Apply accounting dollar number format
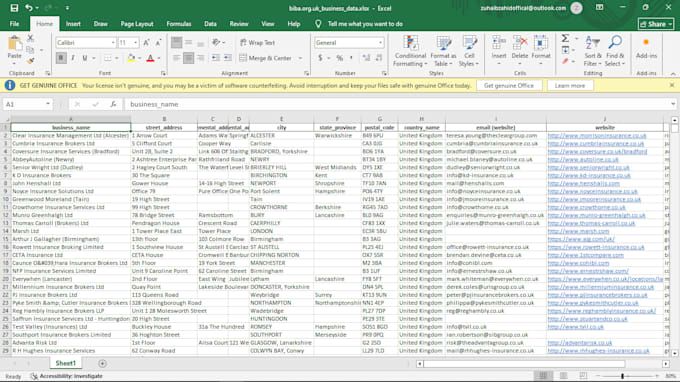 pyautogui.click(x=320, y=58)
